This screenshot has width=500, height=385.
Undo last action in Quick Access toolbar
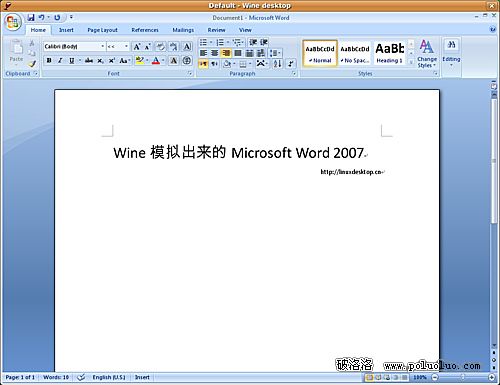point(42,17)
